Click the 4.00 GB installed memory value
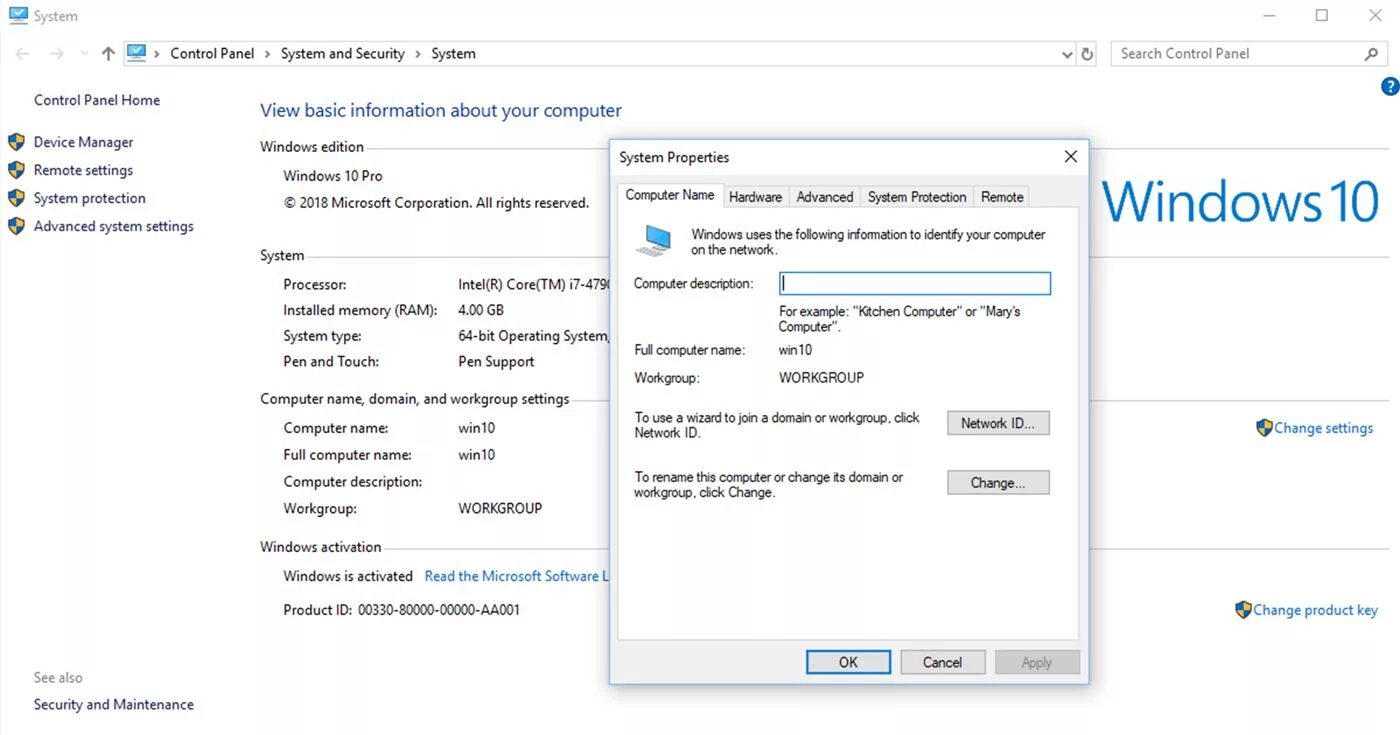1400x735 pixels. (x=481, y=310)
